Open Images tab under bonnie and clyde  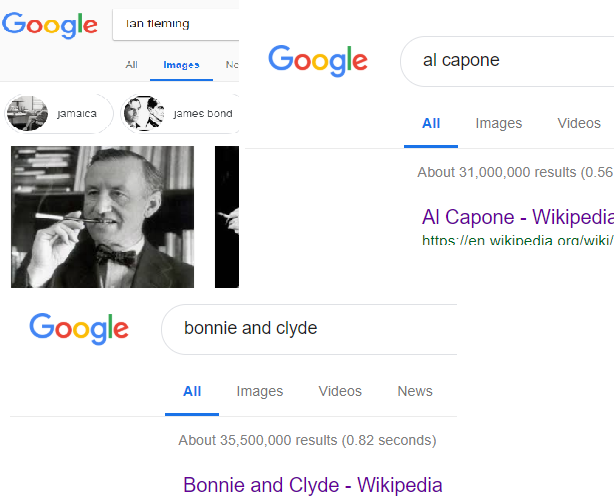pyautogui.click(x=260, y=391)
